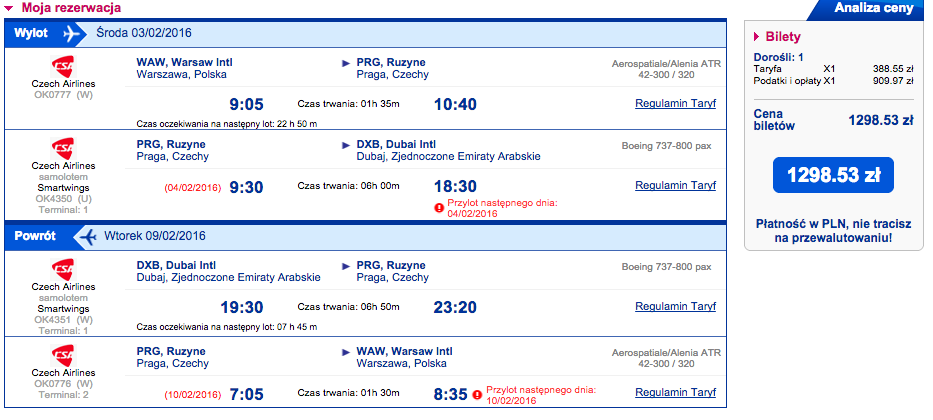Open Regulamin Taryf for the WAW to PRG flight
Screen dimensions: 933x420
pos(675,104)
